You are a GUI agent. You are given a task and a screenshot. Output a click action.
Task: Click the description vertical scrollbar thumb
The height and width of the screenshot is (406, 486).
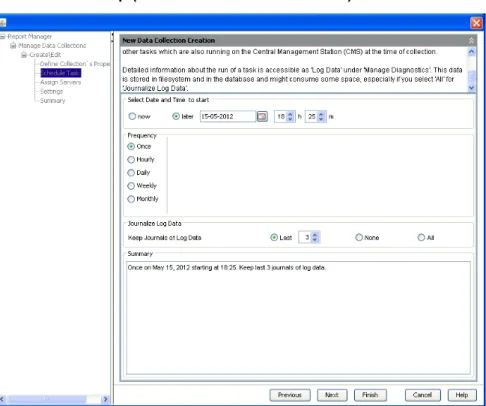471,77
